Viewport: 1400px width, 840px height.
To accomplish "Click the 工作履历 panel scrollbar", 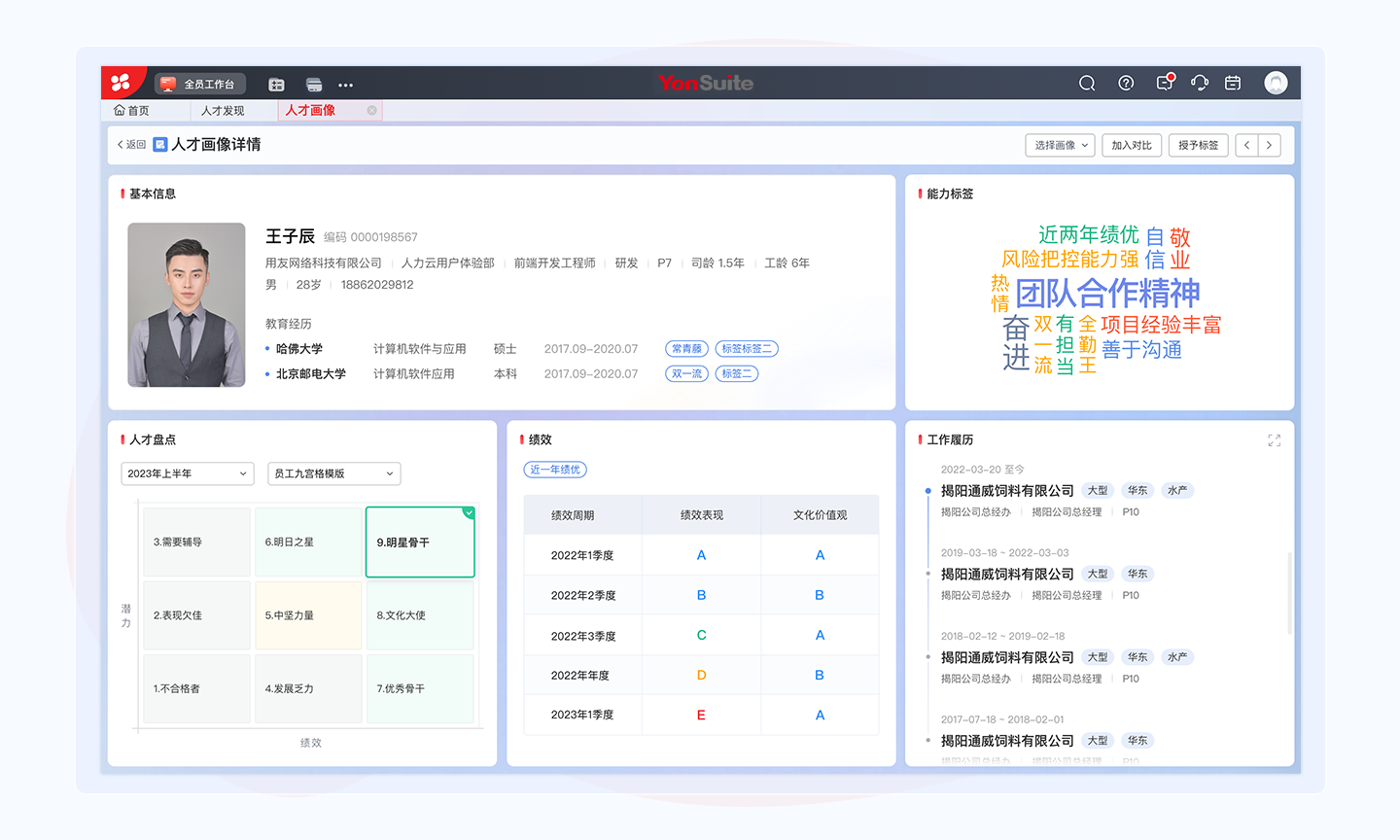I will point(1289,593).
